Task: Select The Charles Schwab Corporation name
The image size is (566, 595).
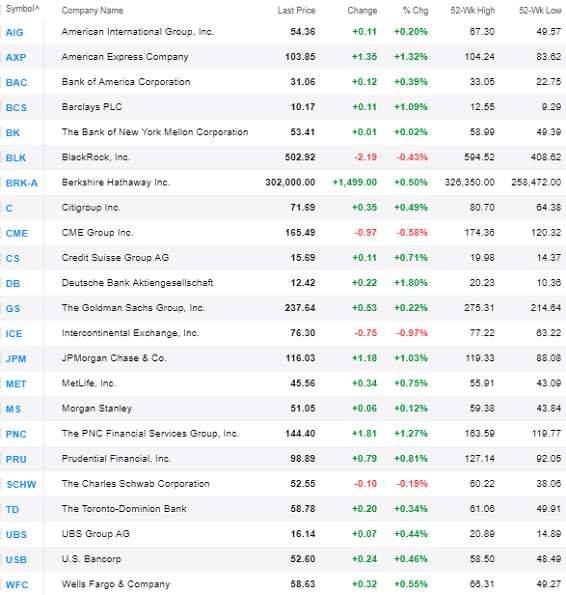Action: coord(135,483)
